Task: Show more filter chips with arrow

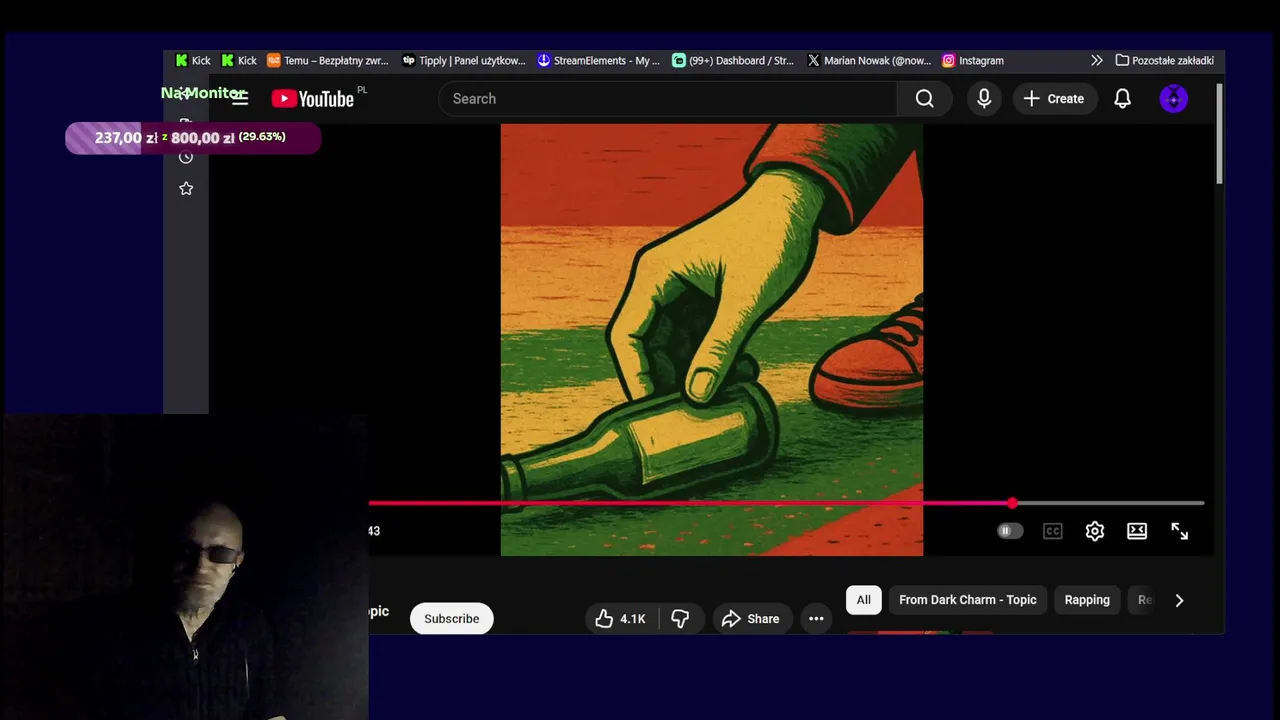Action: click(x=1179, y=600)
